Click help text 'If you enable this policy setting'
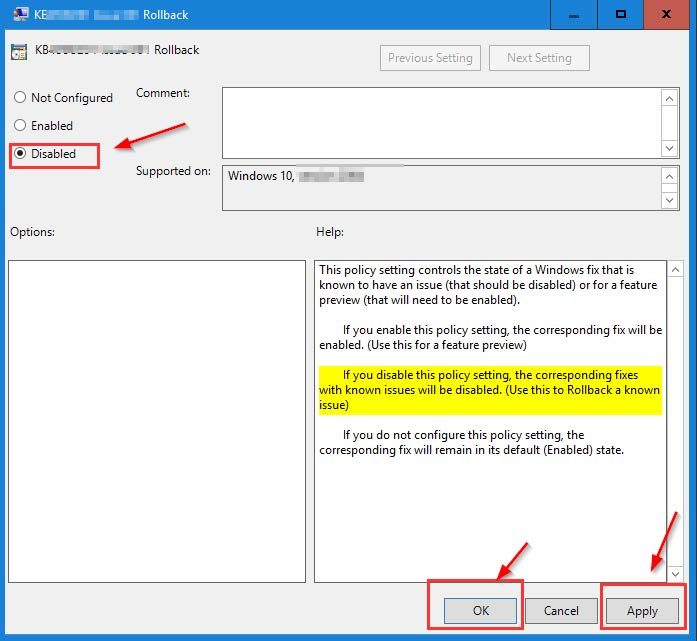The height and width of the screenshot is (641, 697). [x=425, y=330]
